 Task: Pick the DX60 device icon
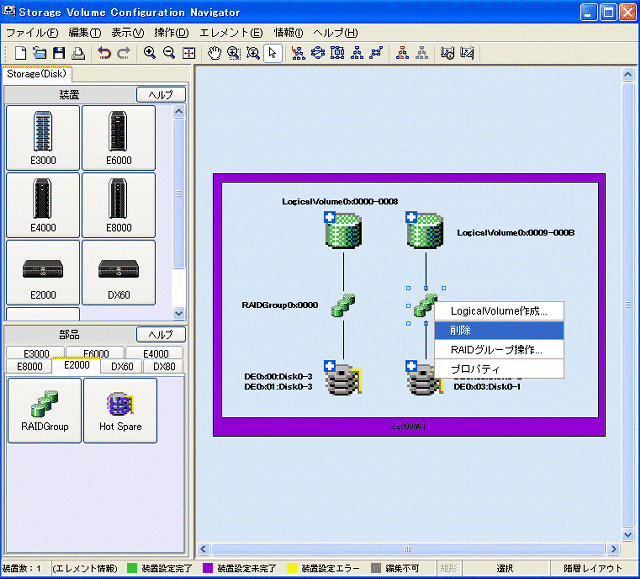coord(118,274)
